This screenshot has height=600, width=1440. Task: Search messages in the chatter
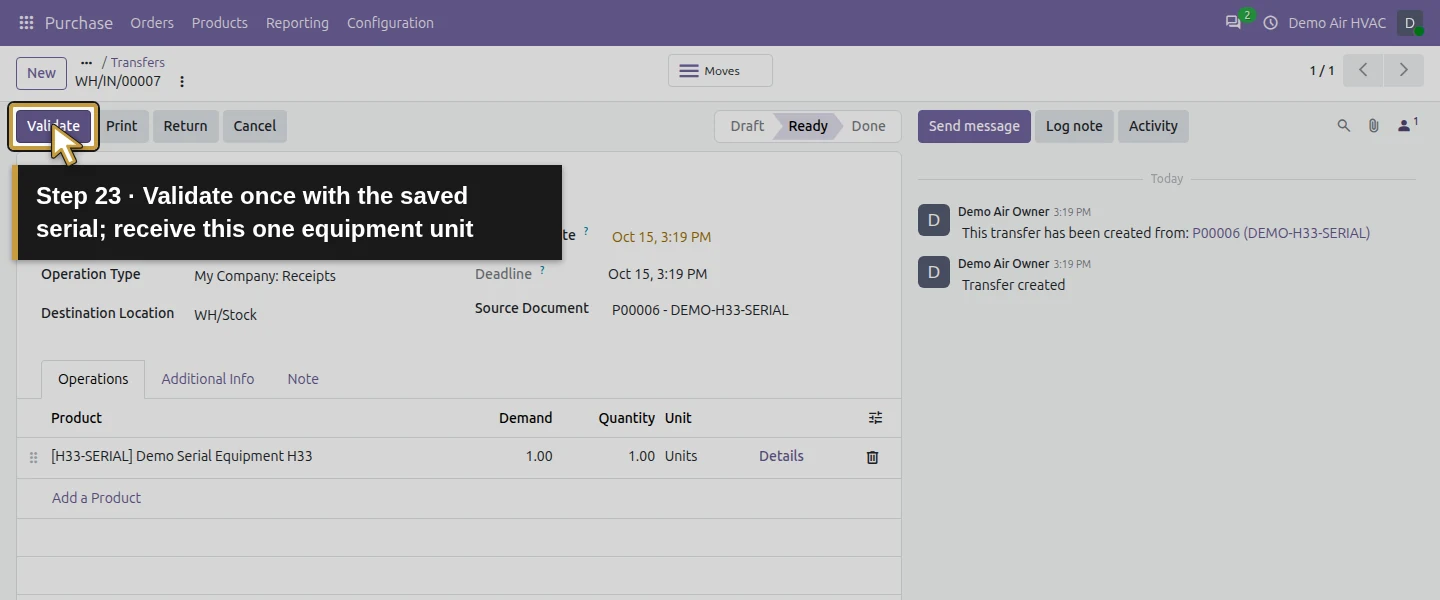pyautogui.click(x=1344, y=126)
